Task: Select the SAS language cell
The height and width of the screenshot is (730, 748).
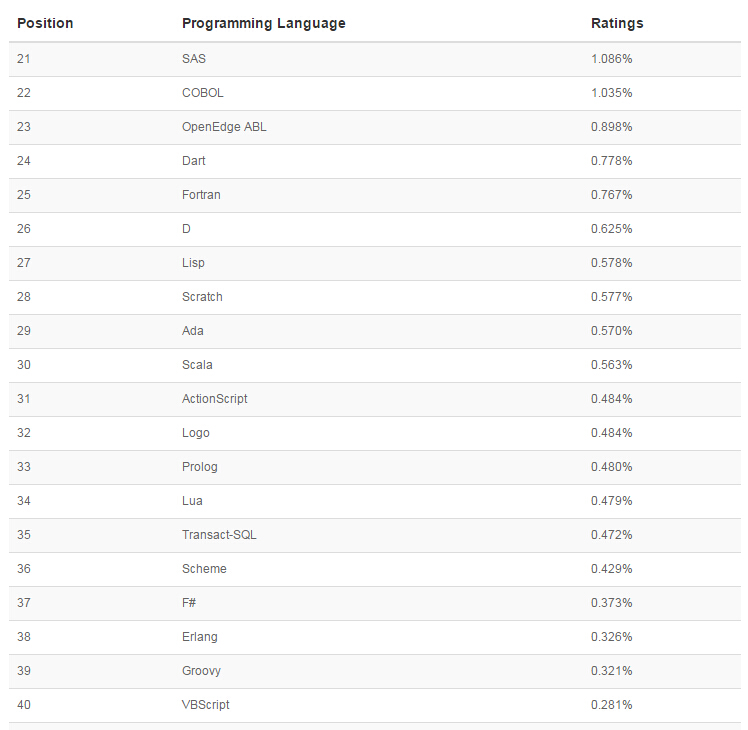Action: [x=194, y=59]
